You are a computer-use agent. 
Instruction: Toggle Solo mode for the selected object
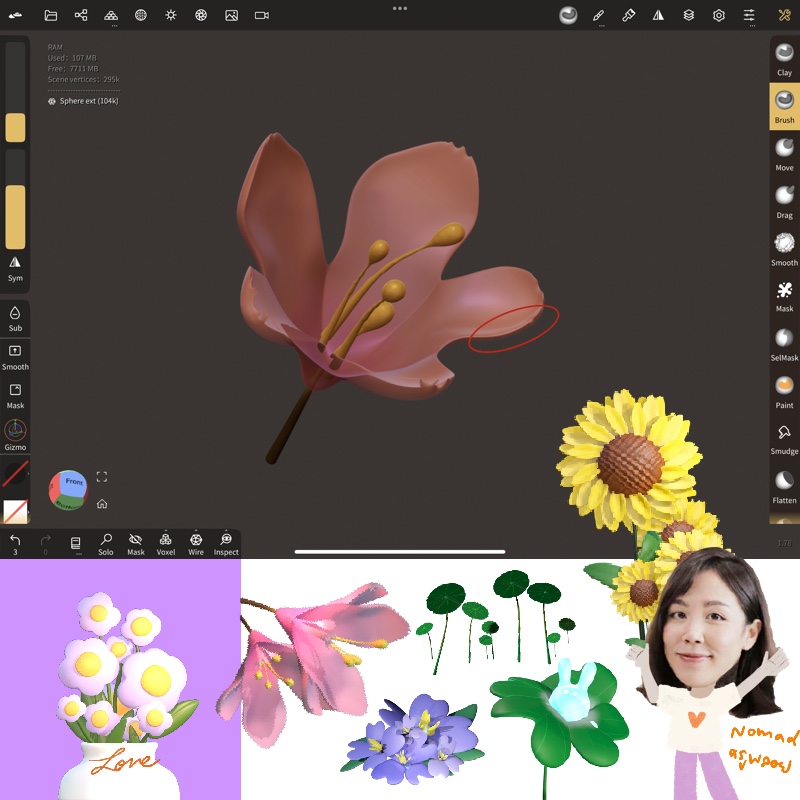(x=106, y=543)
